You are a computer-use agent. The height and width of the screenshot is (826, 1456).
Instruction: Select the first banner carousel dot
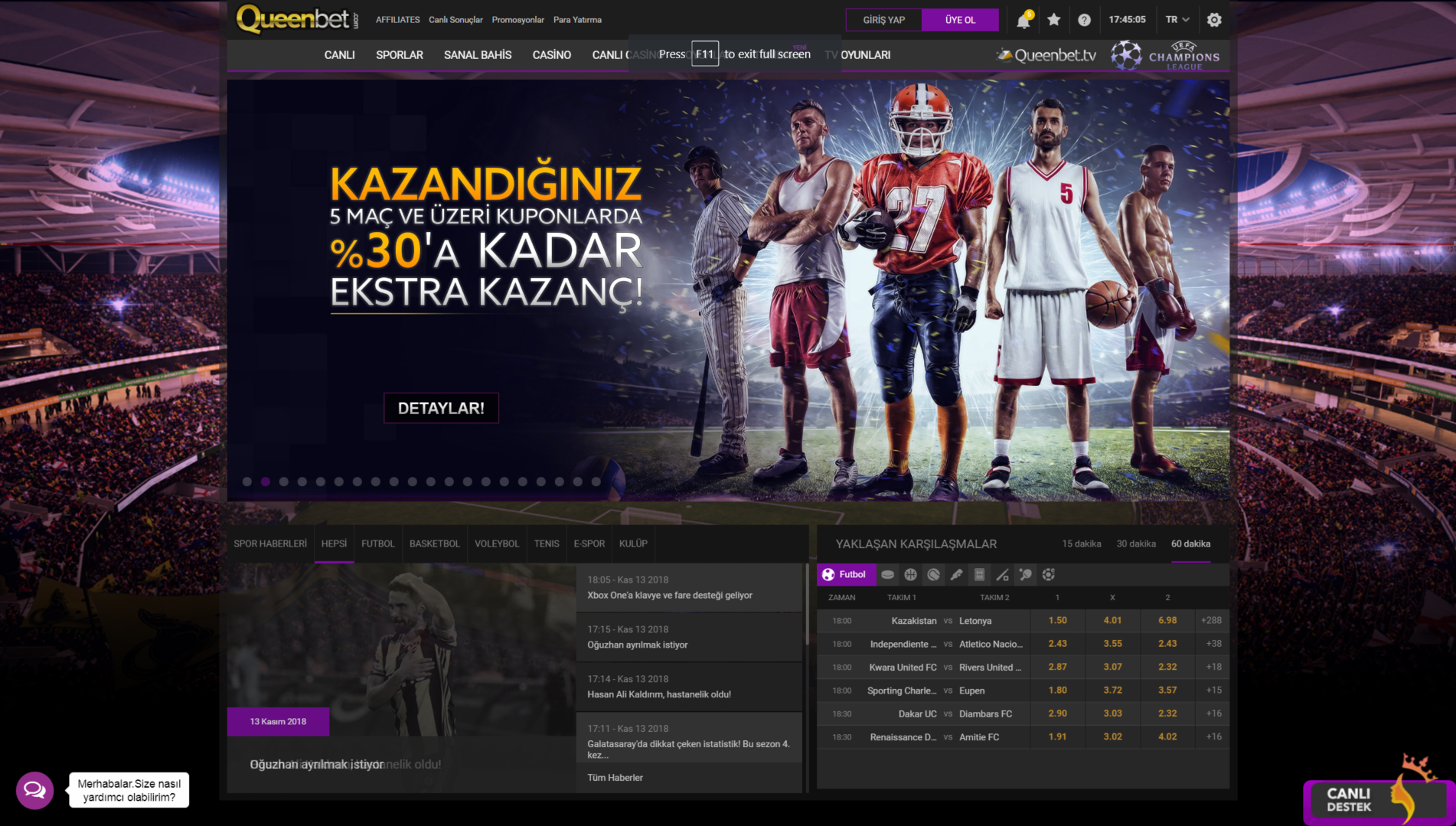[247, 482]
